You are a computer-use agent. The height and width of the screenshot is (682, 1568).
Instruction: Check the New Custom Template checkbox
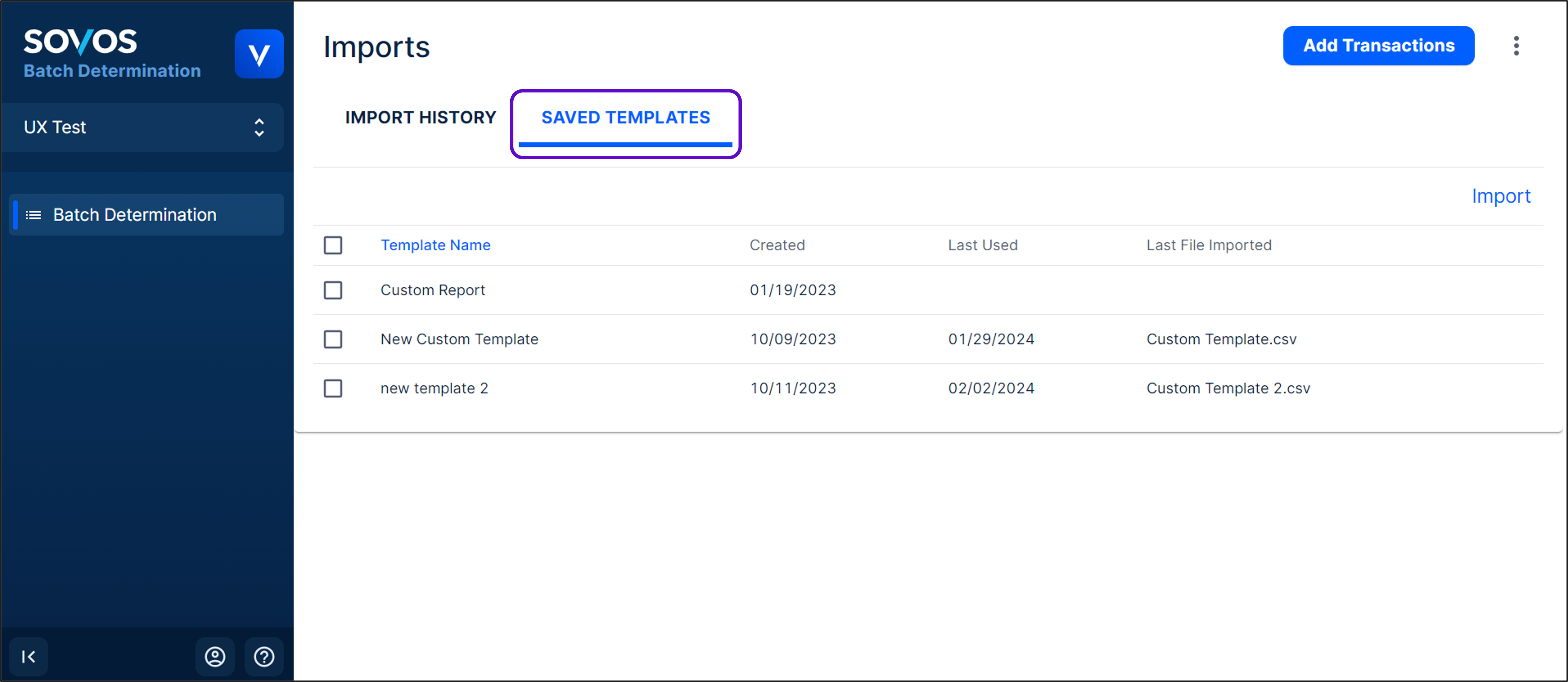click(333, 340)
